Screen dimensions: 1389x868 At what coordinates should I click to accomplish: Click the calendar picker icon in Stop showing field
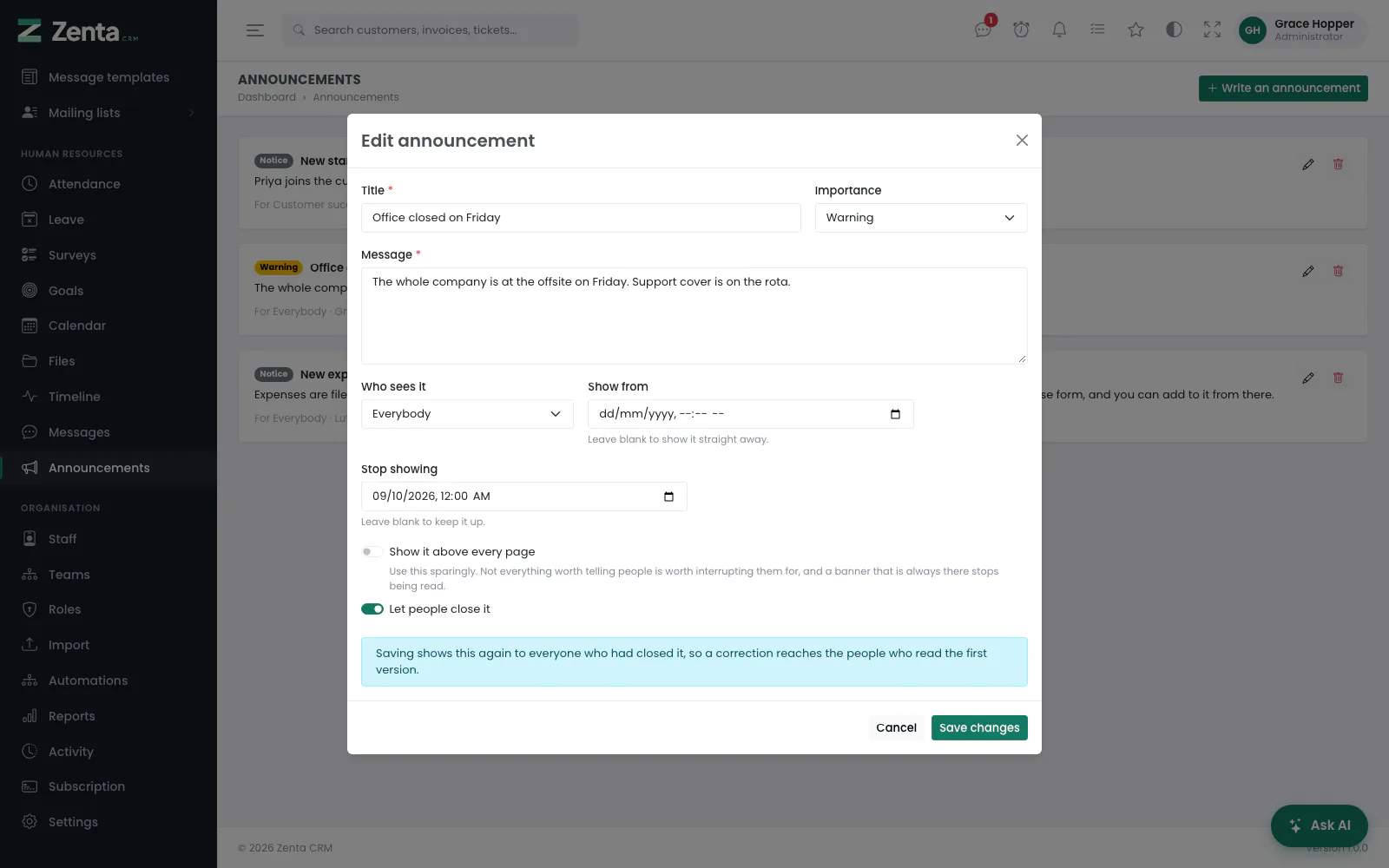pyautogui.click(x=668, y=496)
